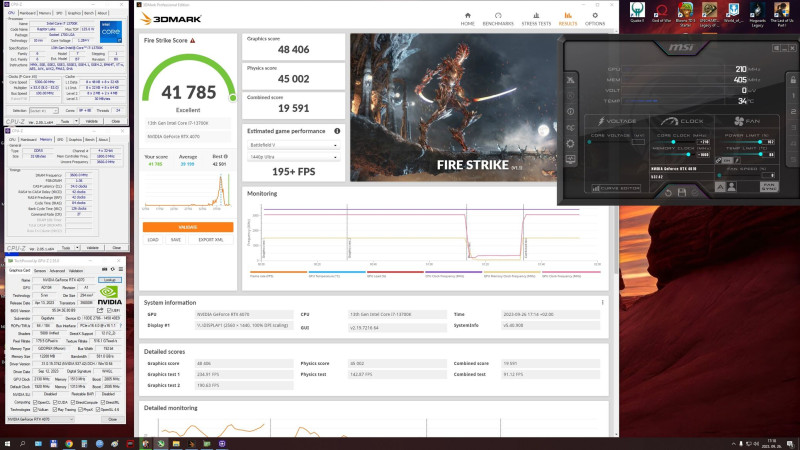Open the MSI Afterburner settings gear
The height and width of the screenshot is (450, 800).
click(x=570, y=143)
